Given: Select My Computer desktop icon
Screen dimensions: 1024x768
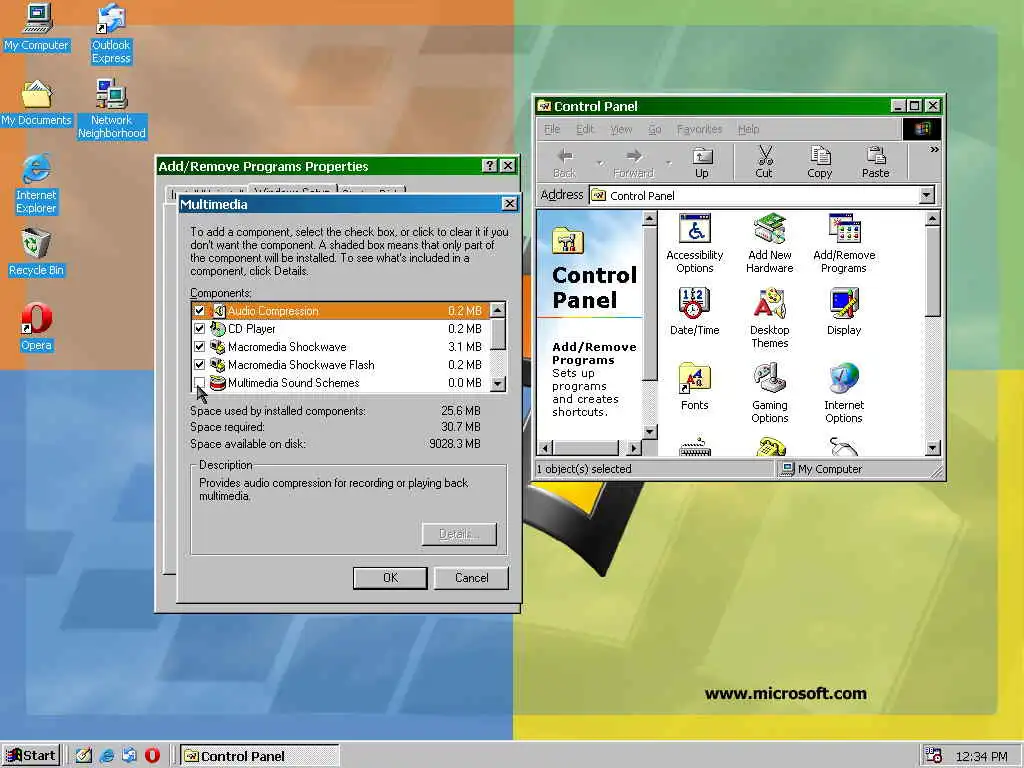Looking at the screenshot, I should pos(37,27).
